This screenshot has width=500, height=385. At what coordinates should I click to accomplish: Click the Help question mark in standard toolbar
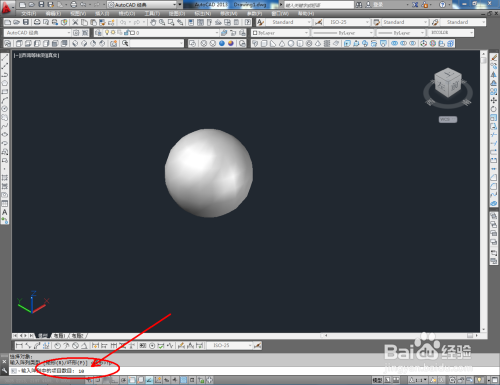[248, 22]
